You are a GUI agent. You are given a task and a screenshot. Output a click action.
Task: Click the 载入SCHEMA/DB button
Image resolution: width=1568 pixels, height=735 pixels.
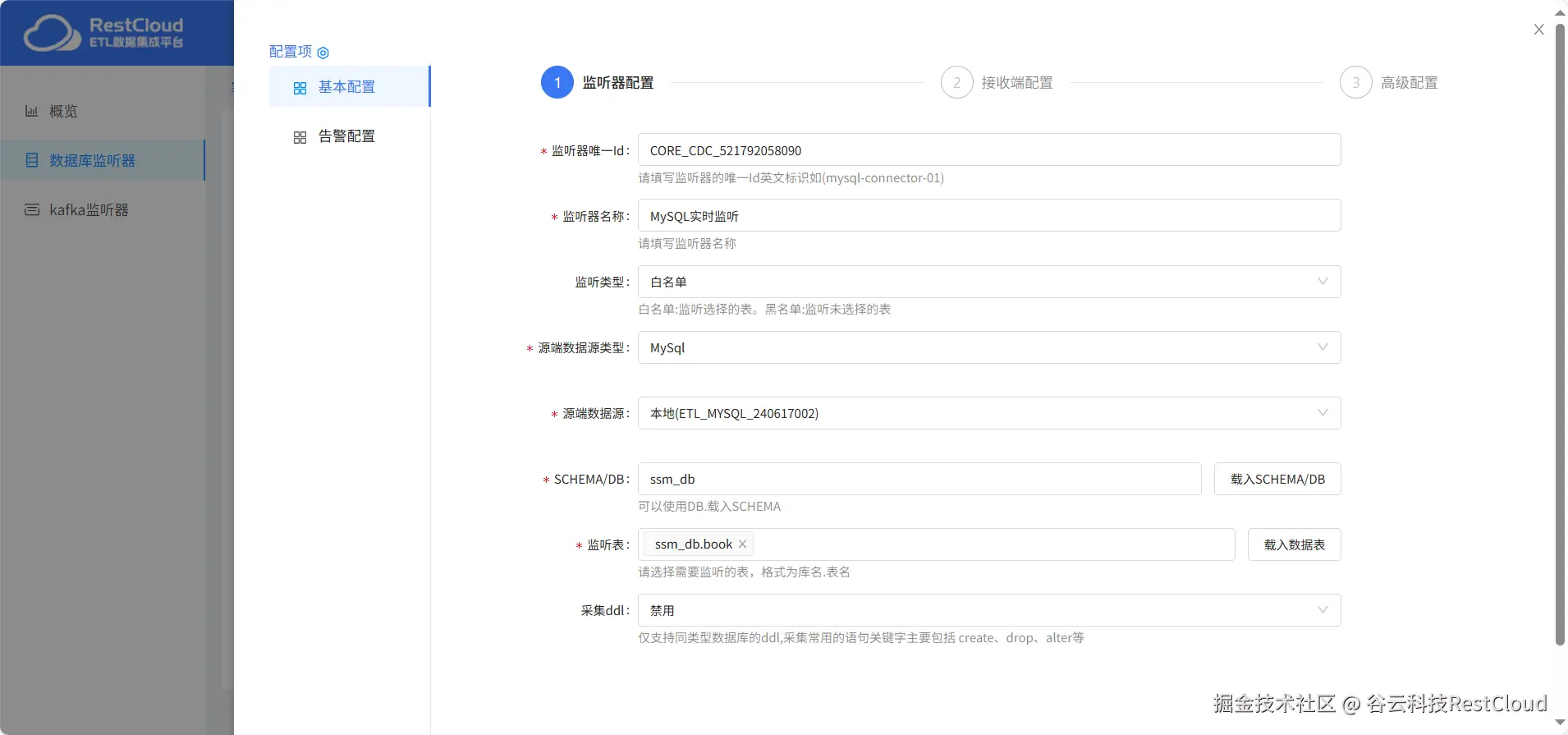(x=1277, y=479)
